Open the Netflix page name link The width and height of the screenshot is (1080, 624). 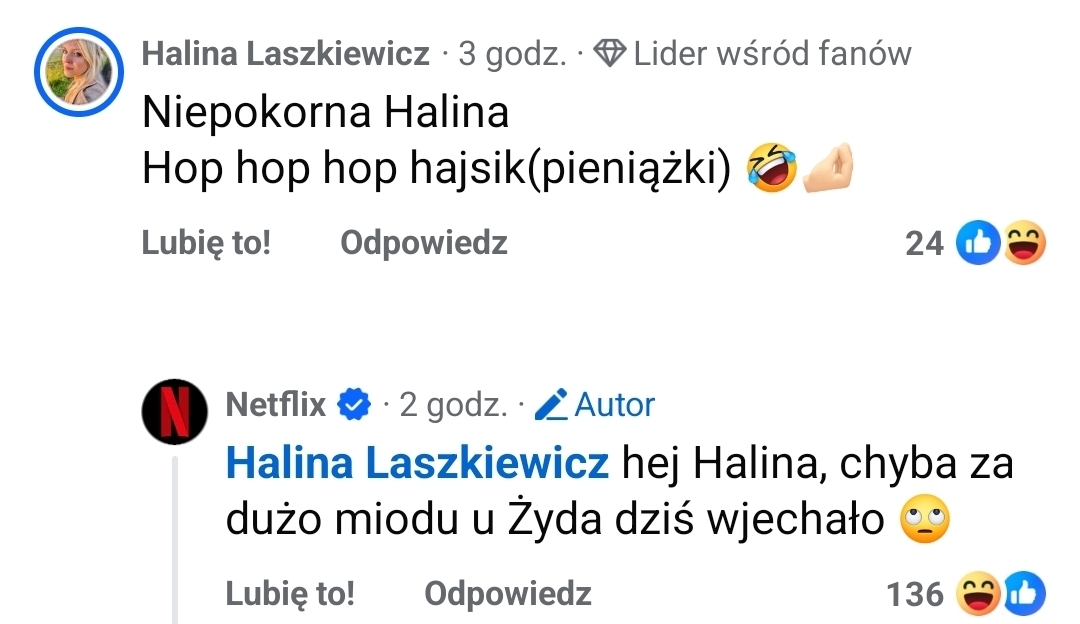click(x=276, y=405)
